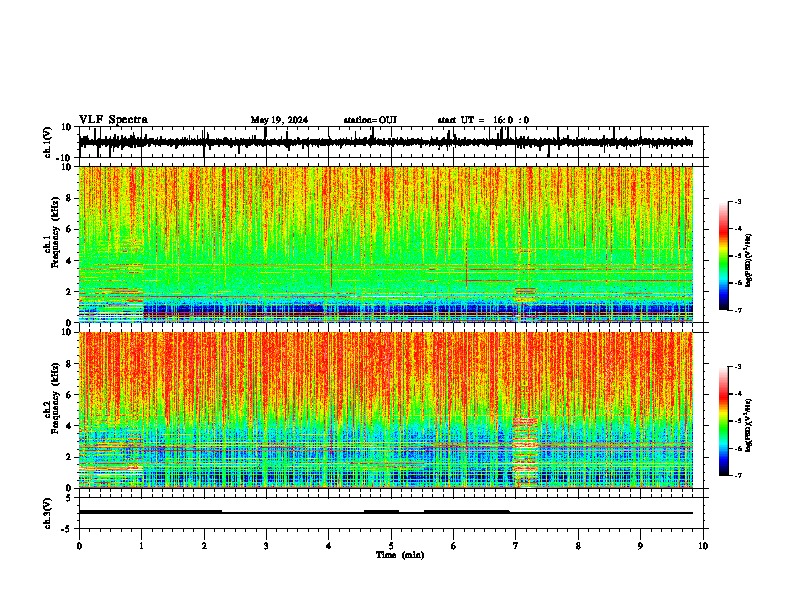
Task: Click the "6" tick on the time axis
Action: (x=454, y=546)
